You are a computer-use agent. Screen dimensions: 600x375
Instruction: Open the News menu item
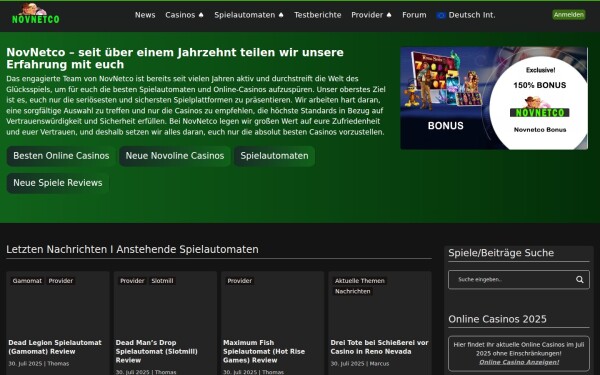point(145,15)
